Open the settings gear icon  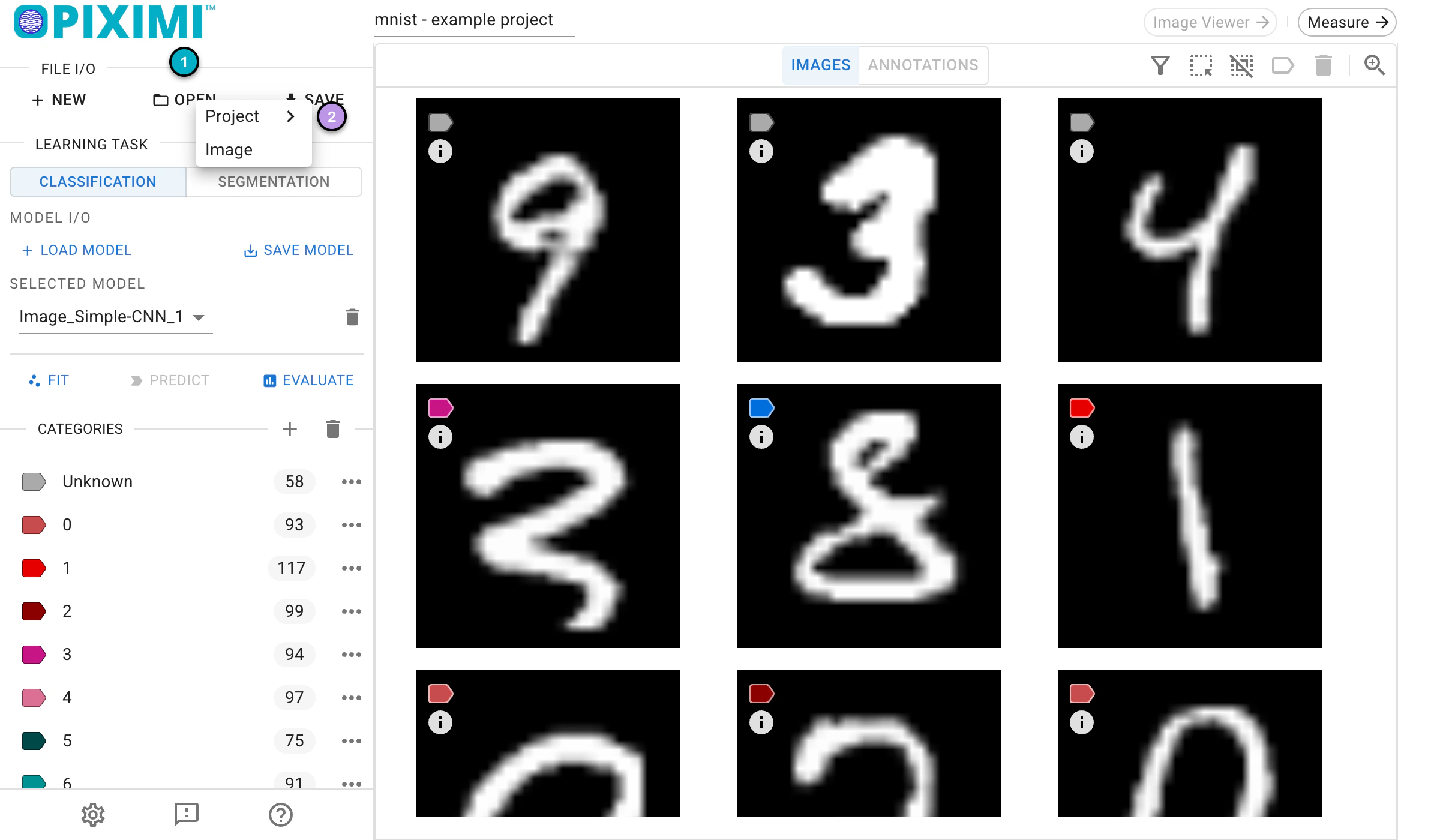point(93,814)
